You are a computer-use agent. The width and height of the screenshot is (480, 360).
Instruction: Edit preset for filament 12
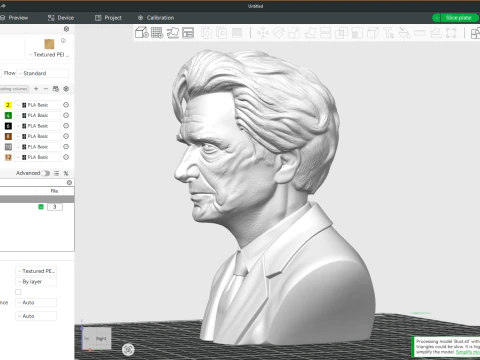(66, 157)
